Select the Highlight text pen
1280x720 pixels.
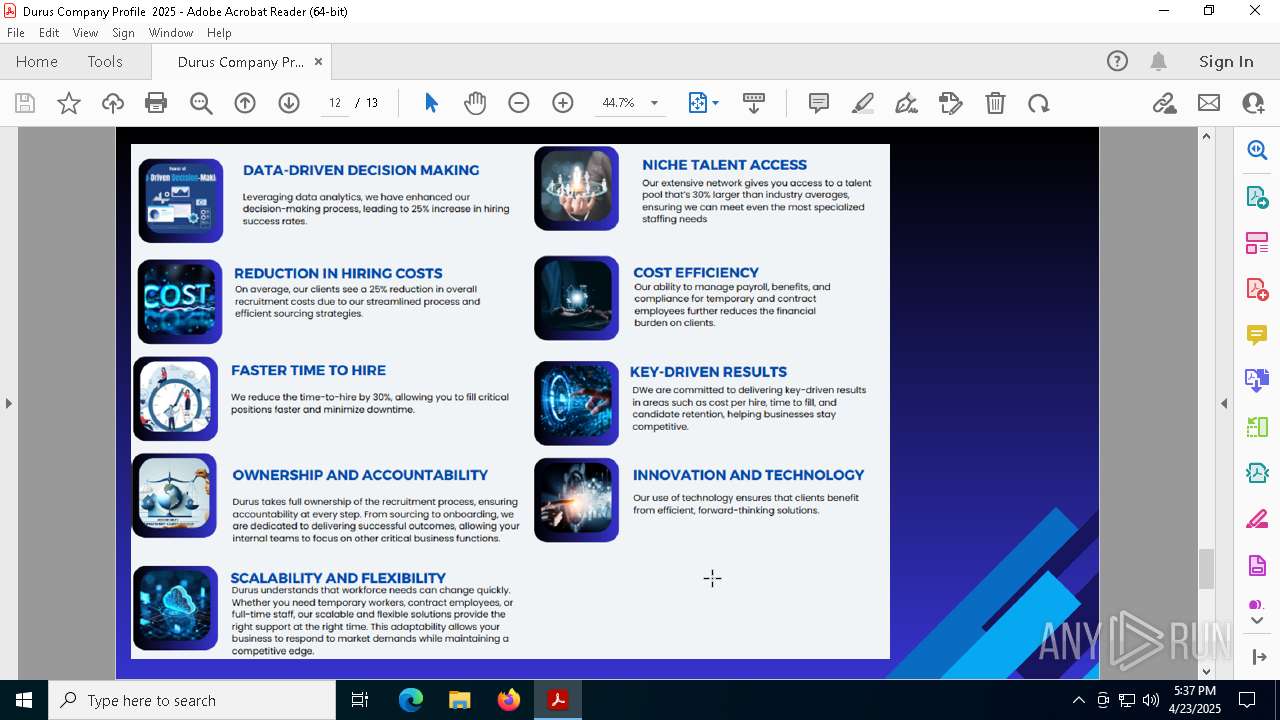click(863, 103)
